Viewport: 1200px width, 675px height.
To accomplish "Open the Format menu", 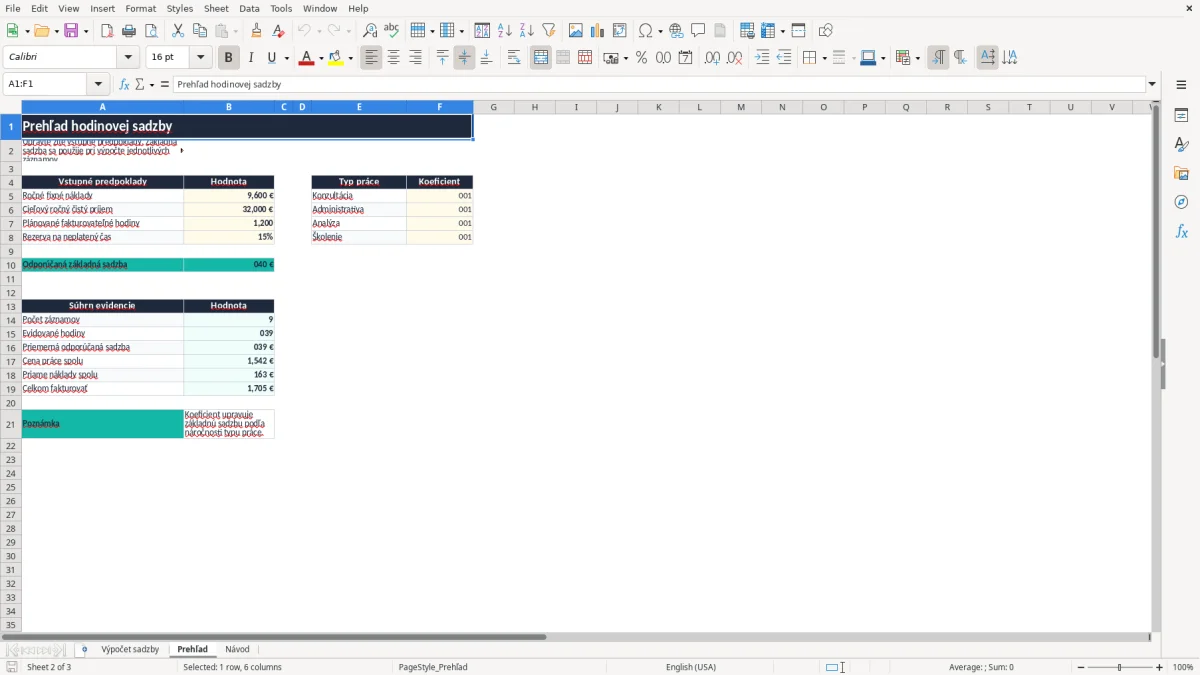I will pos(141,8).
